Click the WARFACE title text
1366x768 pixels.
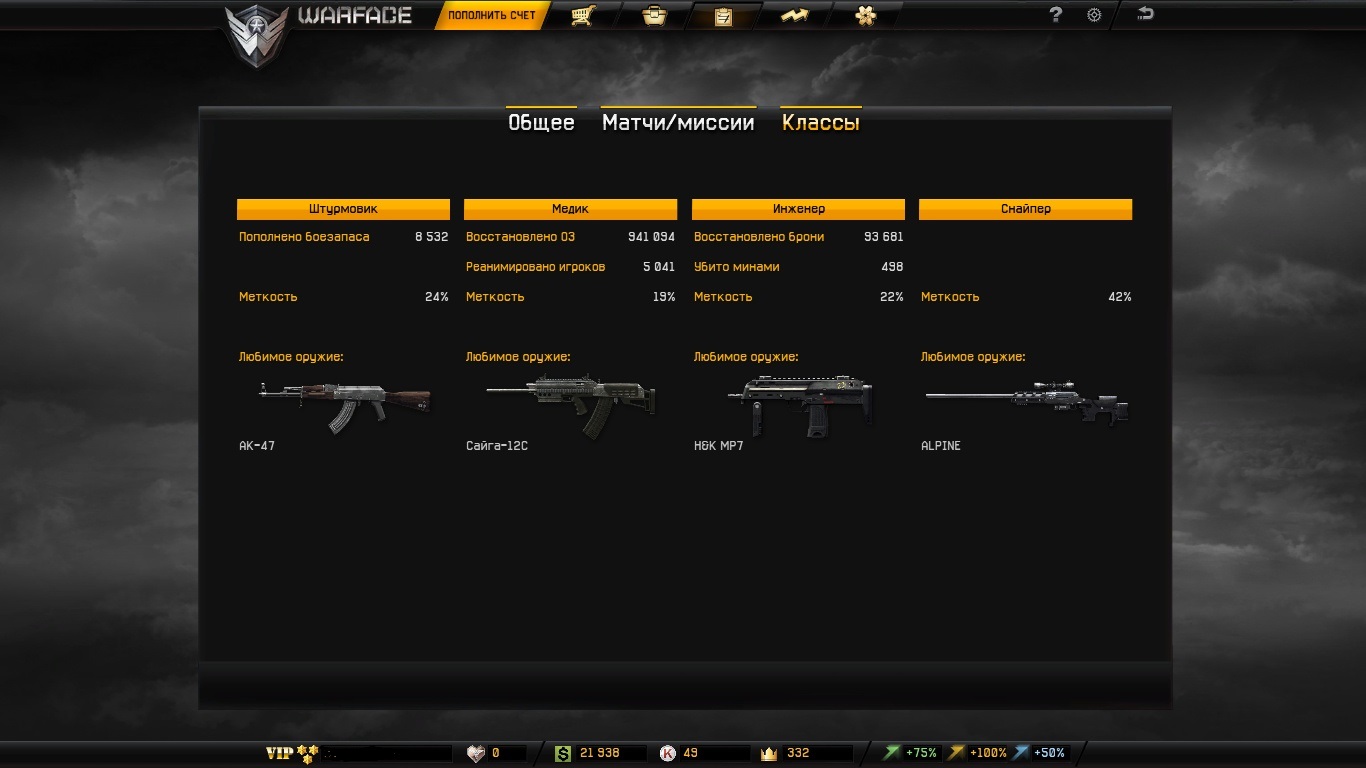point(354,15)
